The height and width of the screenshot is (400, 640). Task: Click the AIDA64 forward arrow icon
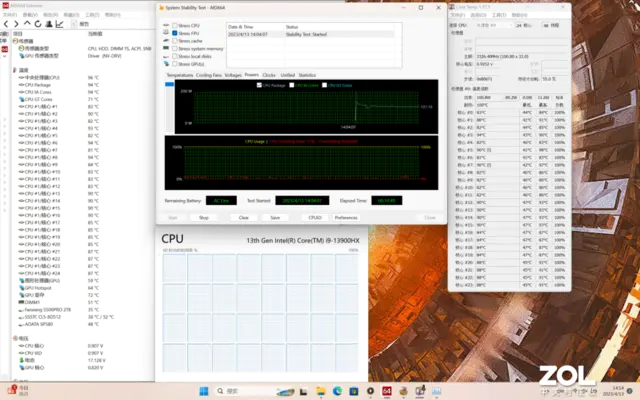(16, 24)
